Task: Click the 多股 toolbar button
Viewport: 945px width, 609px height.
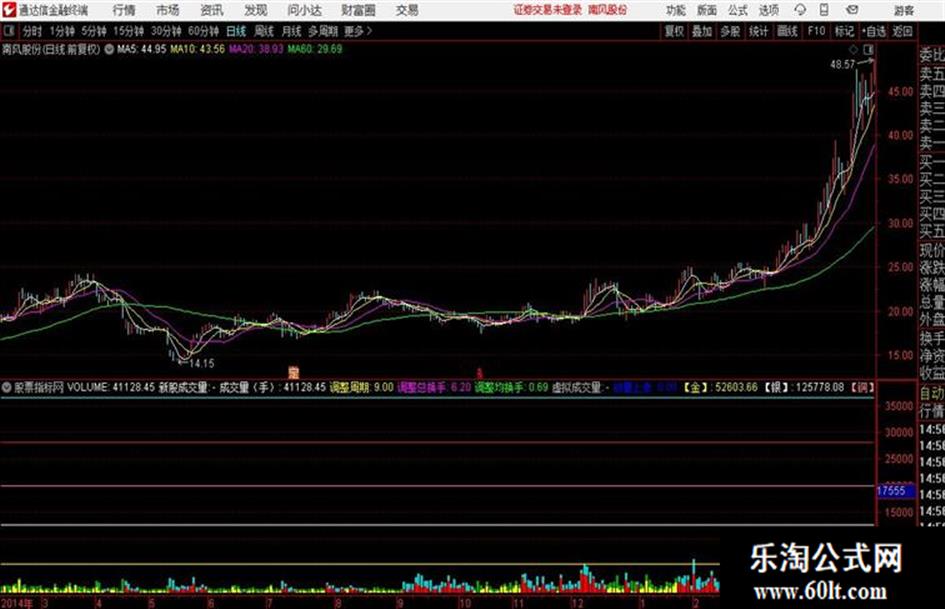Action: 730,31
